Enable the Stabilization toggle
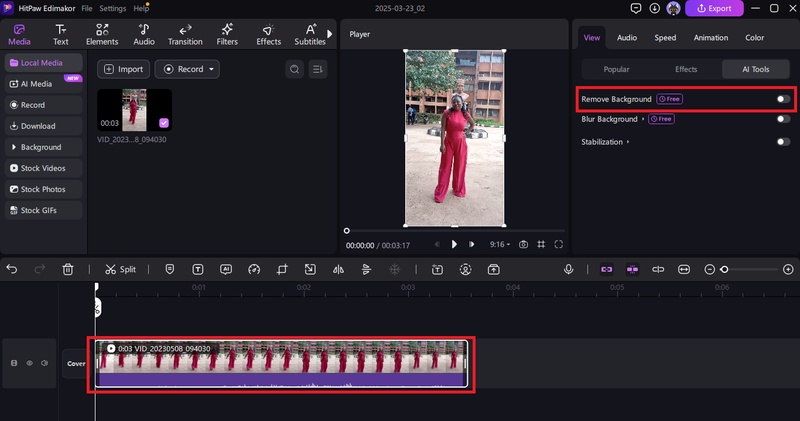This screenshot has height=421, width=800. click(783, 142)
